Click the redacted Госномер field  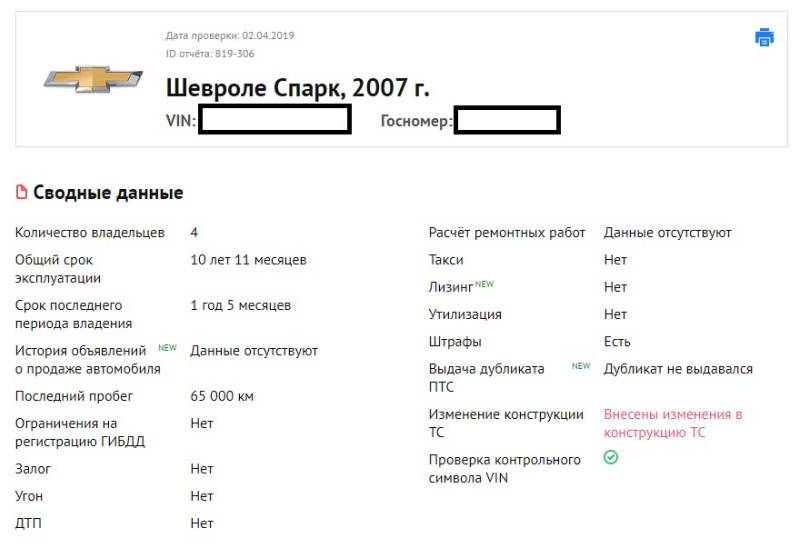(x=506, y=120)
